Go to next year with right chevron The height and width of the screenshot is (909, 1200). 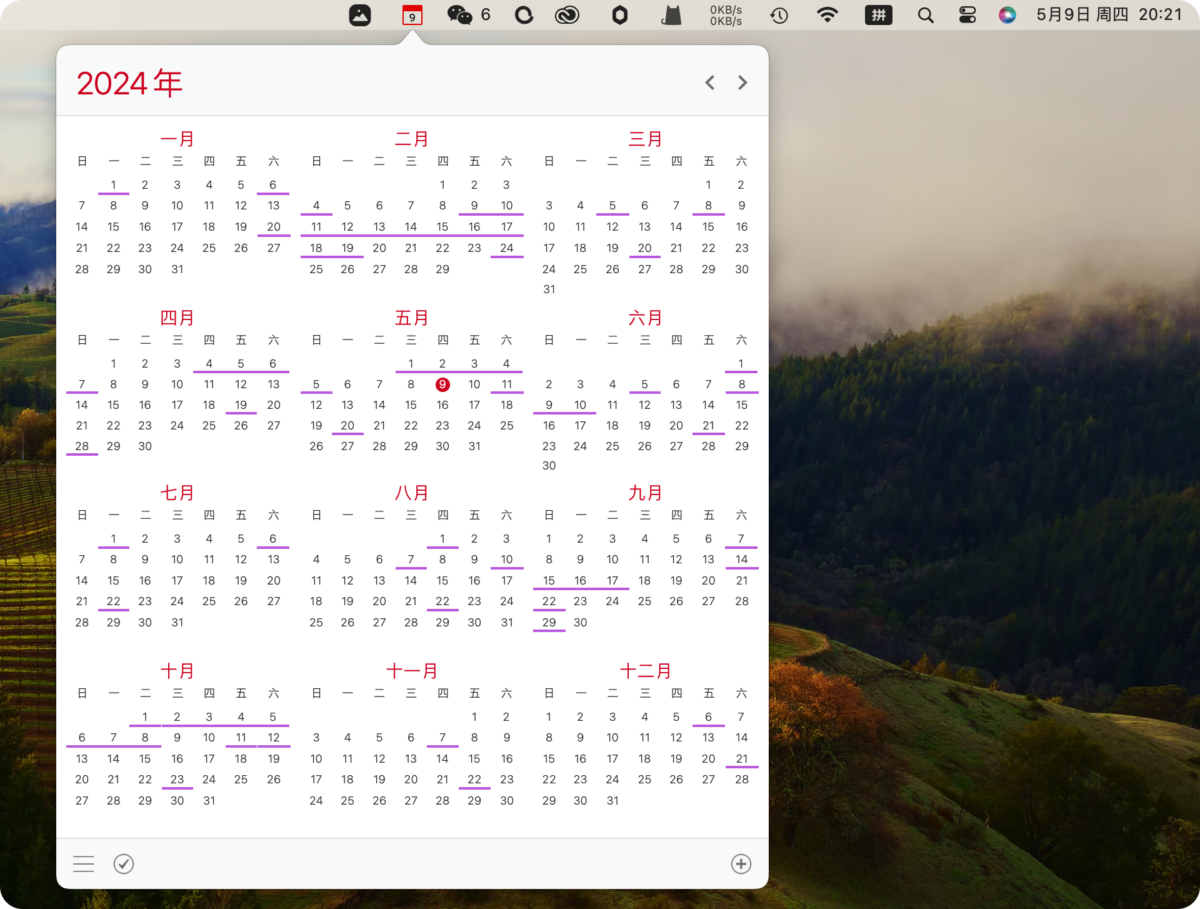pos(742,83)
